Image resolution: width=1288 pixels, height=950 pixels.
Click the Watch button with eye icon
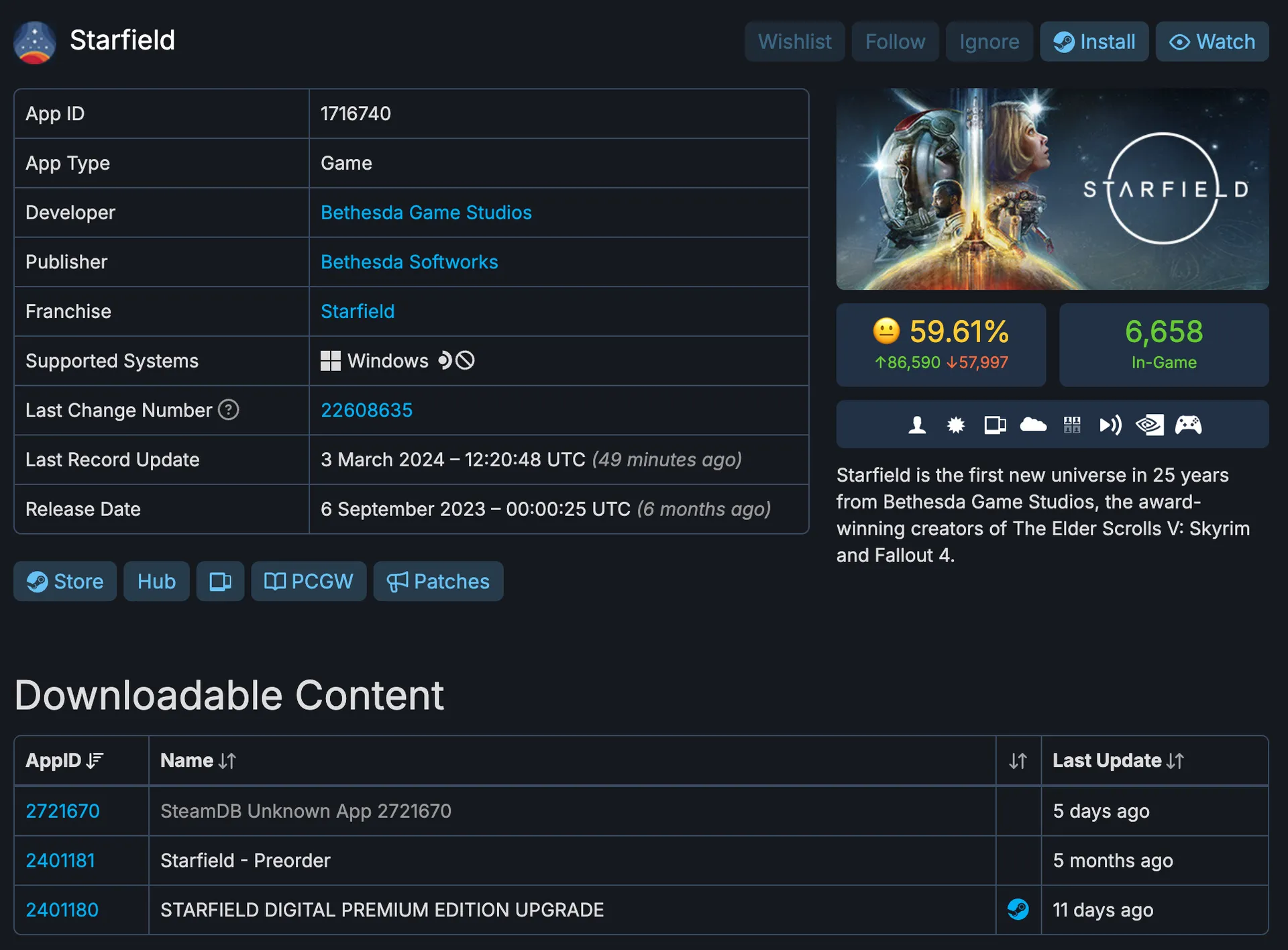point(1212,42)
